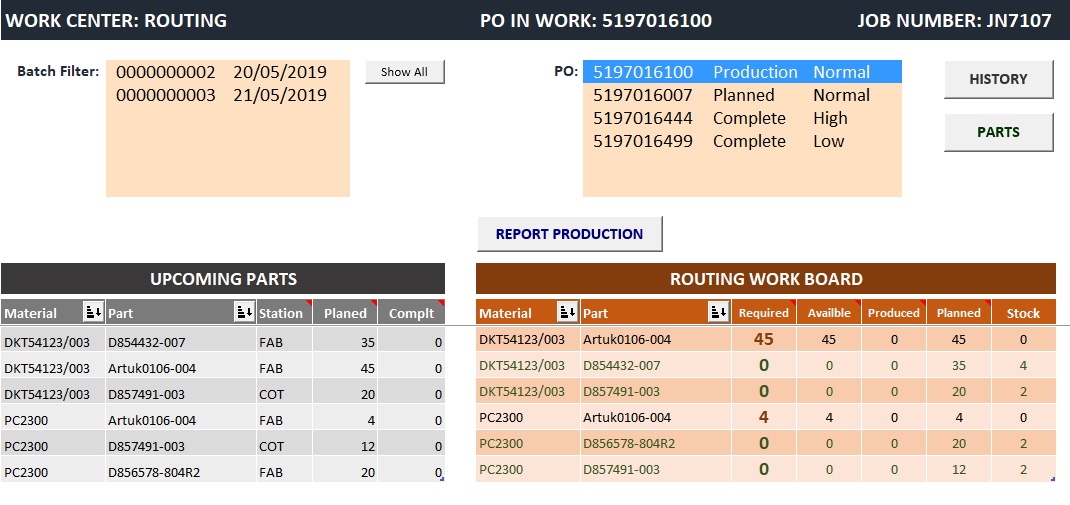Select batch 0000000003 dated 21/05/2019

point(228,95)
